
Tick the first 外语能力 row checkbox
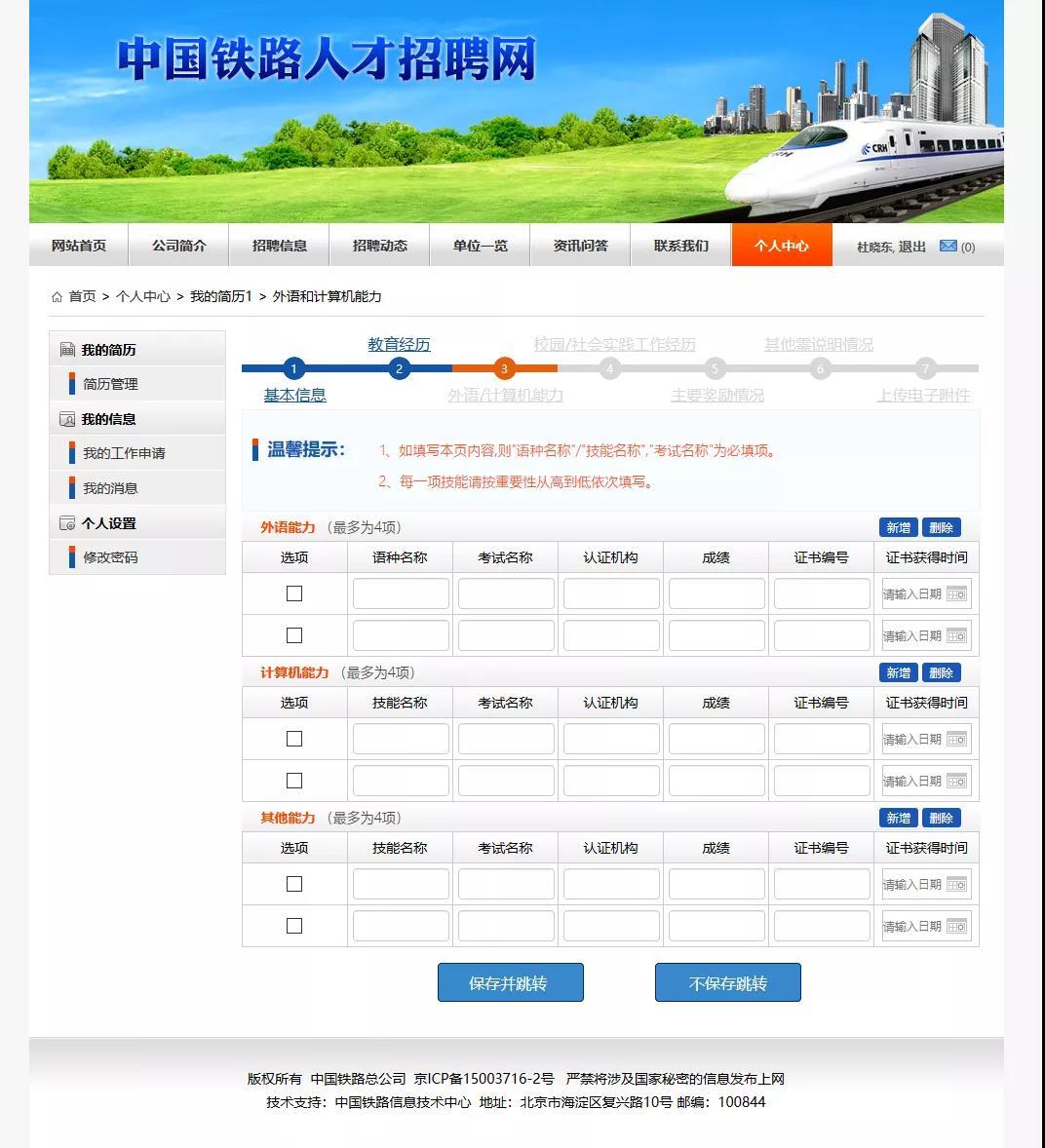click(294, 593)
